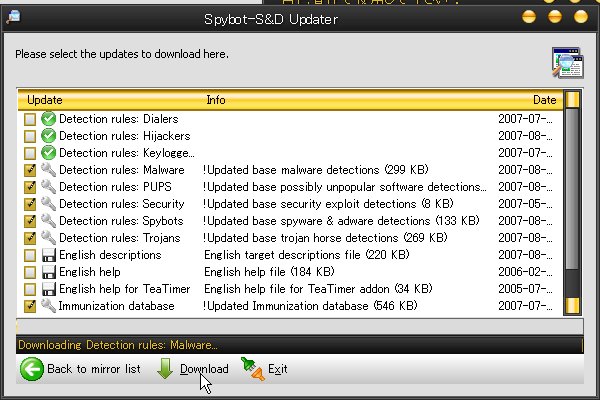
Task: Click the 2005-07 date of TeaTimer help
Action: click(x=525, y=289)
